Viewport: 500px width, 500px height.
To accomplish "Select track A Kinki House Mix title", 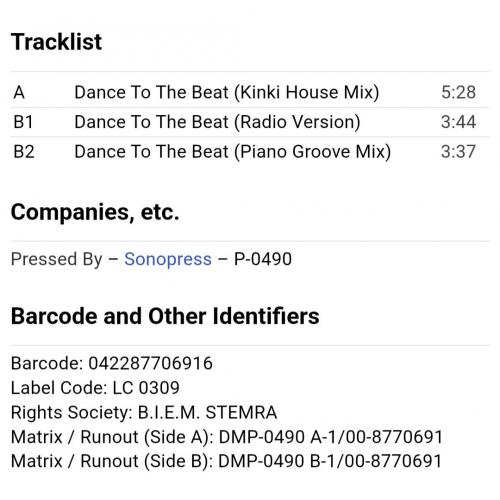I will pos(227,92).
